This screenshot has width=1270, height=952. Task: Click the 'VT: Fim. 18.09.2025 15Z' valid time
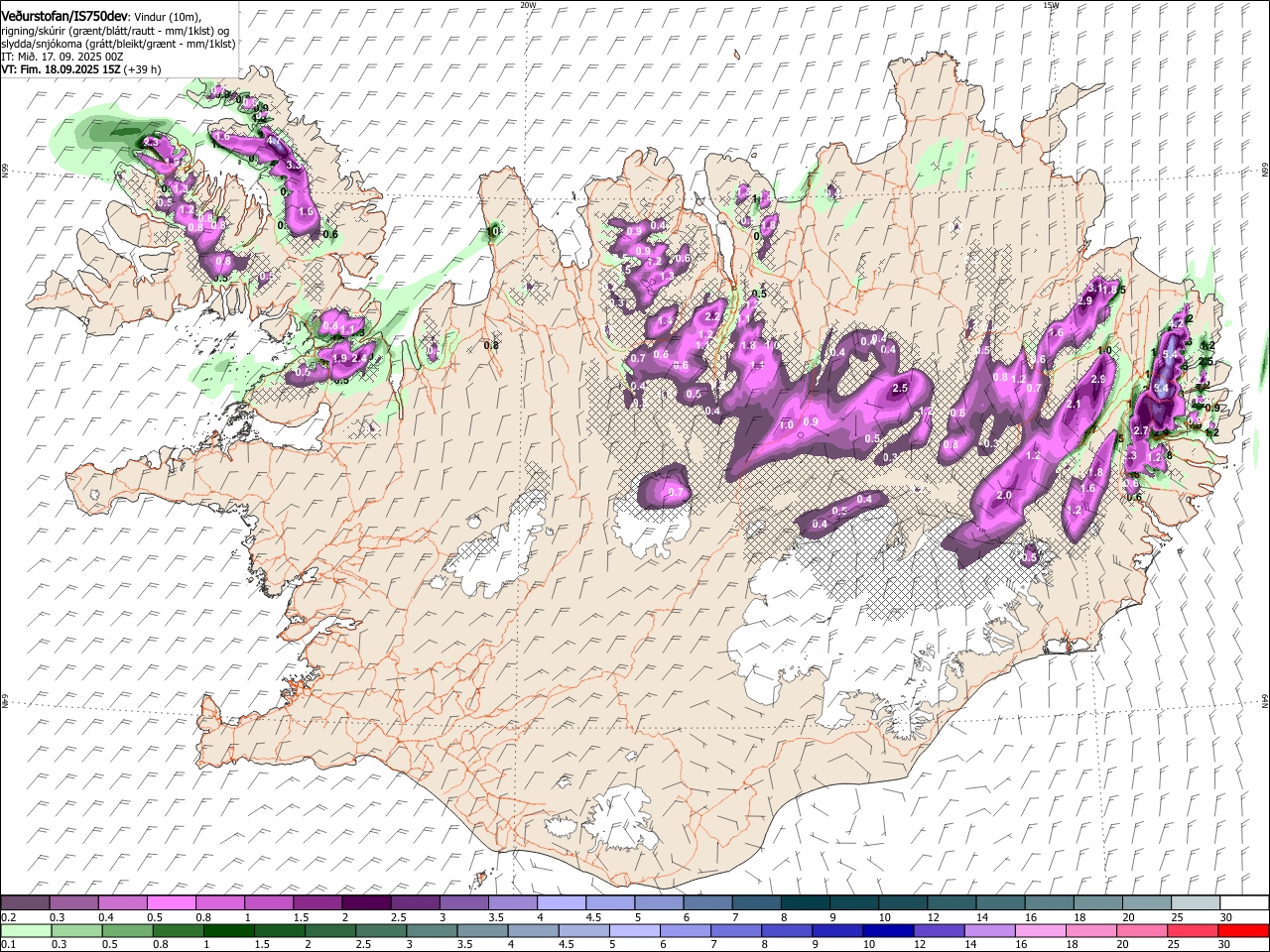[61, 69]
